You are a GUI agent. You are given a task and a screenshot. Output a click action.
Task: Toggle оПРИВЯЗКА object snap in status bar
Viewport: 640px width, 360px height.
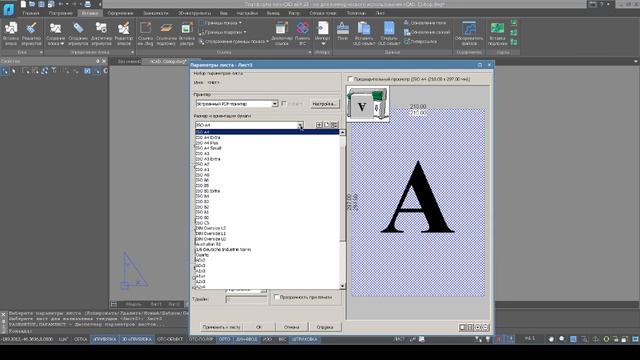pyautogui.click(x=104, y=339)
